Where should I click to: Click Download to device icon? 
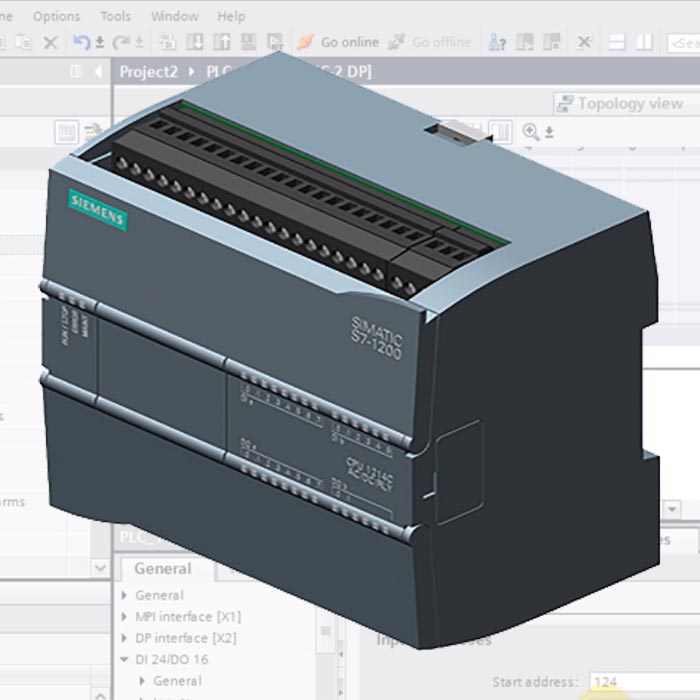(x=195, y=42)
